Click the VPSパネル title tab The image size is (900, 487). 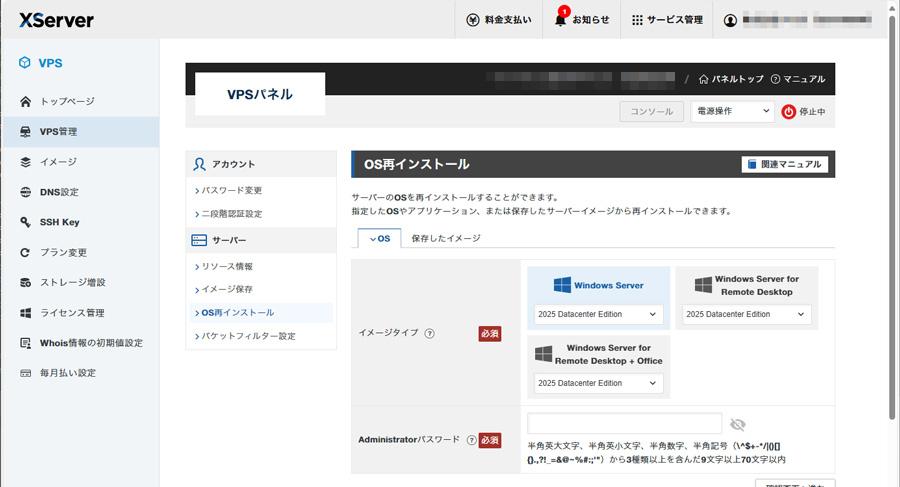coord(260,94)
